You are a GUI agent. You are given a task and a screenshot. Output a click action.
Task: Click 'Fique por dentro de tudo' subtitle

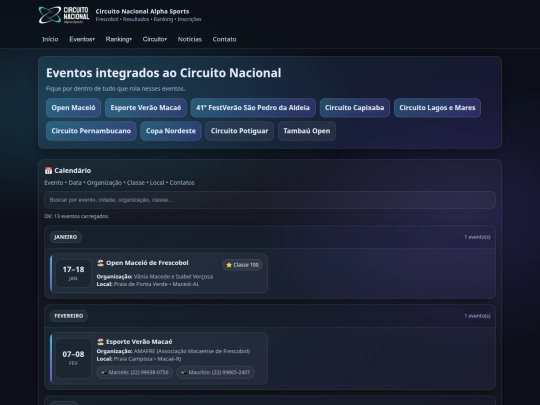115,89
